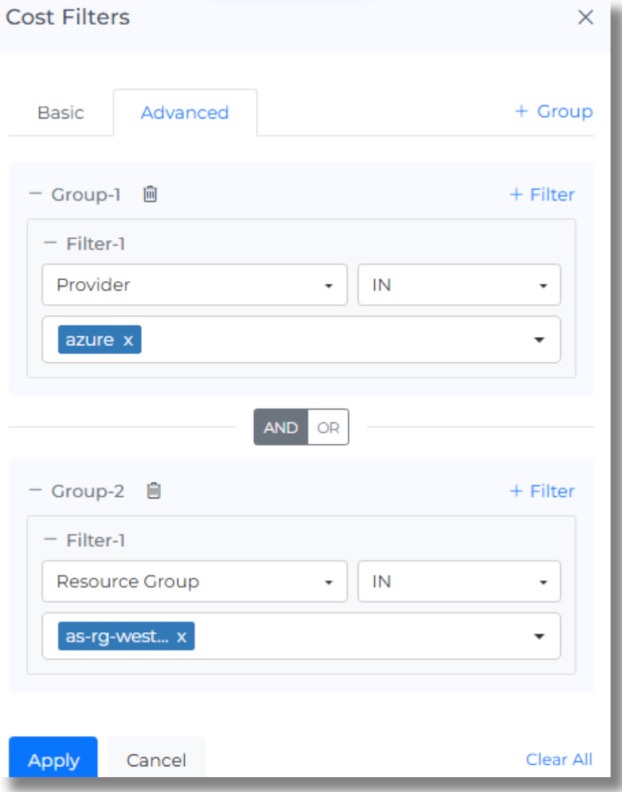Close the Cost Filters dialog

tap(586, 18)
